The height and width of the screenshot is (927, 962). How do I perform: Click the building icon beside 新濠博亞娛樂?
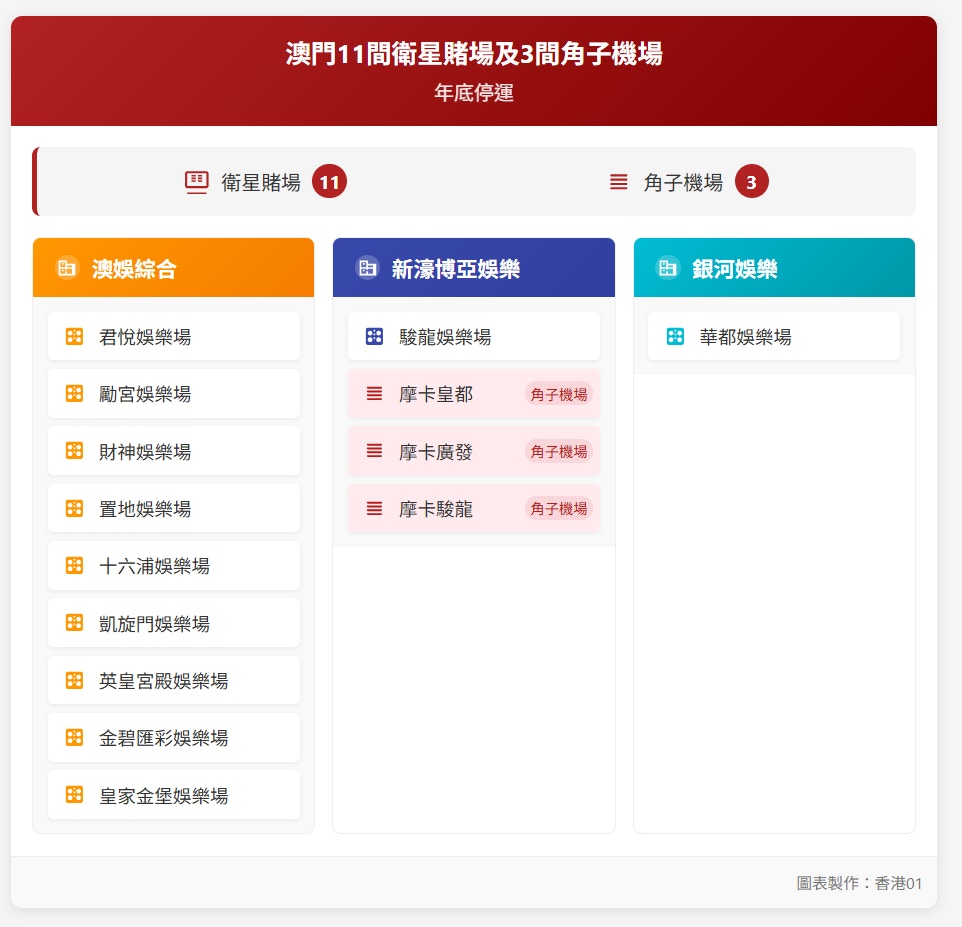click(367, 268)
